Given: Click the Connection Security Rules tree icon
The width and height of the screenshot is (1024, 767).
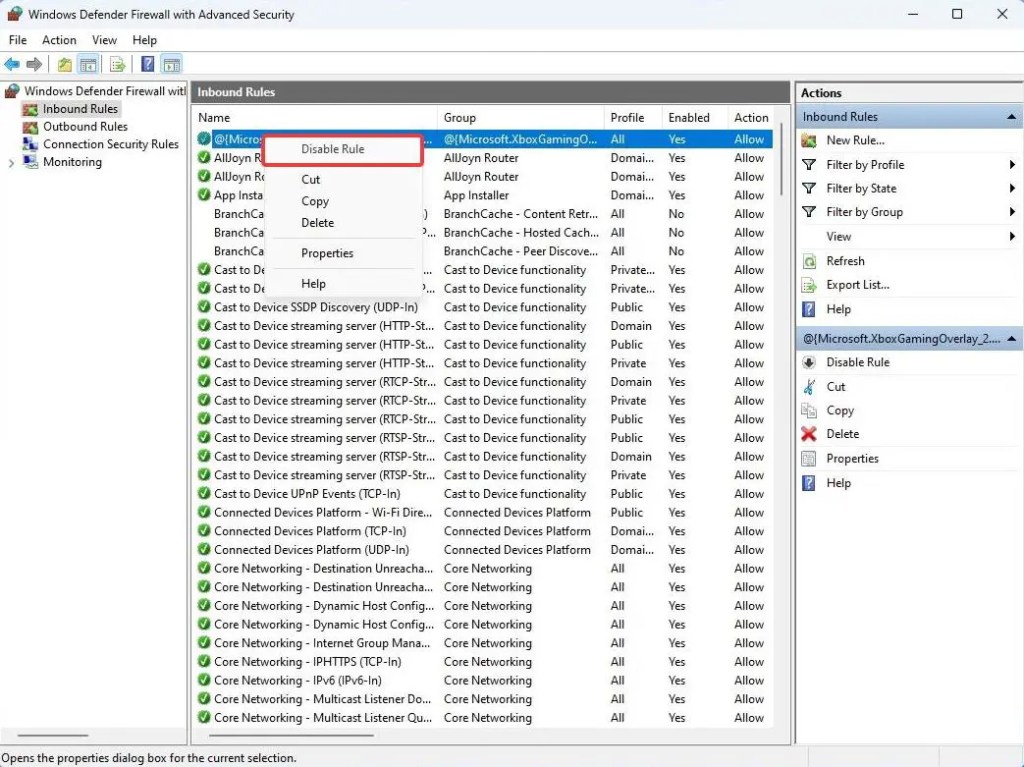Looking at the screenshot, I should tap(30, 144).
